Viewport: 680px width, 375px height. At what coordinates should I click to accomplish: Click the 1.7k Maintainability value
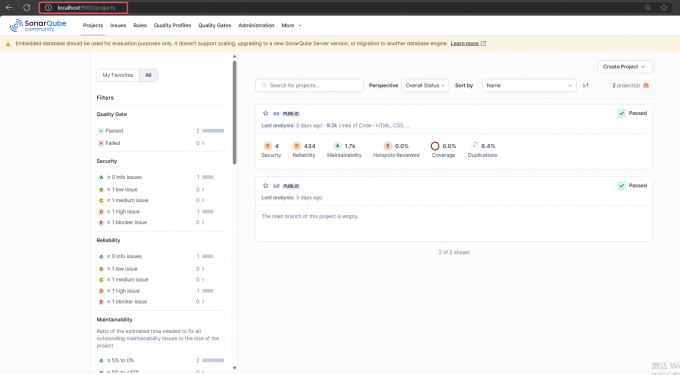pos(350,146)
